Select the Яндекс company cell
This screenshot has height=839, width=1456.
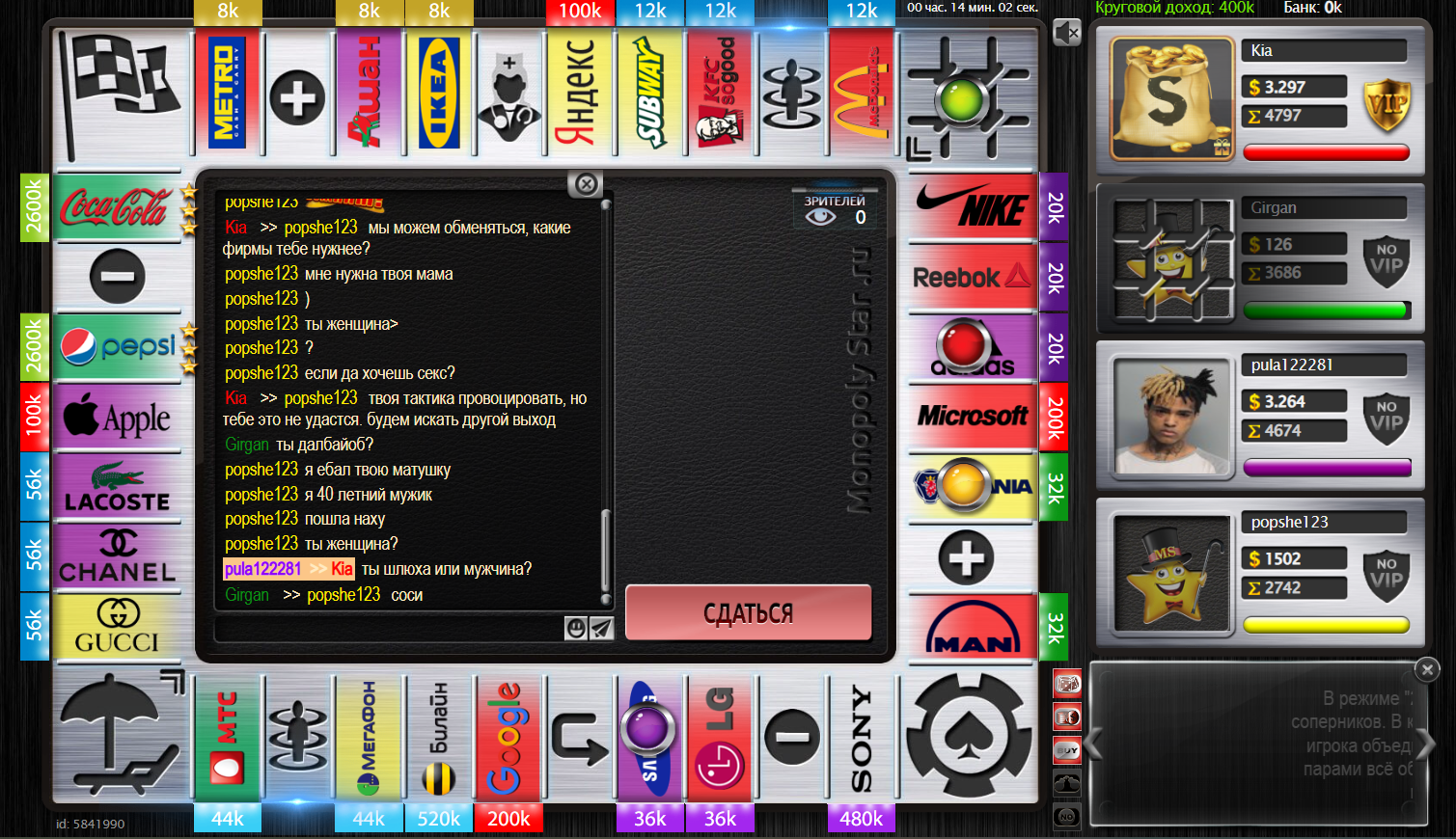(579, 93)
